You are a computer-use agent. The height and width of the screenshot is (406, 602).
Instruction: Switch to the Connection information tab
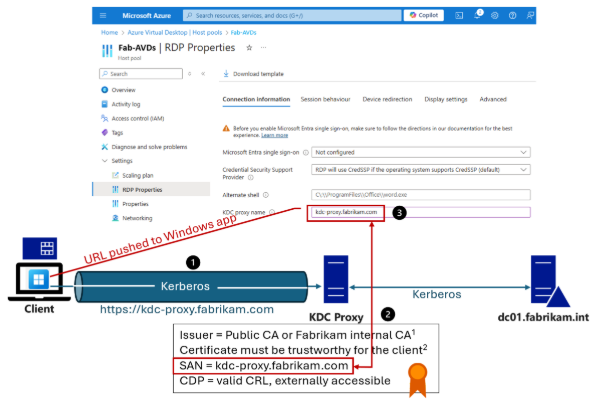[256, 99]
